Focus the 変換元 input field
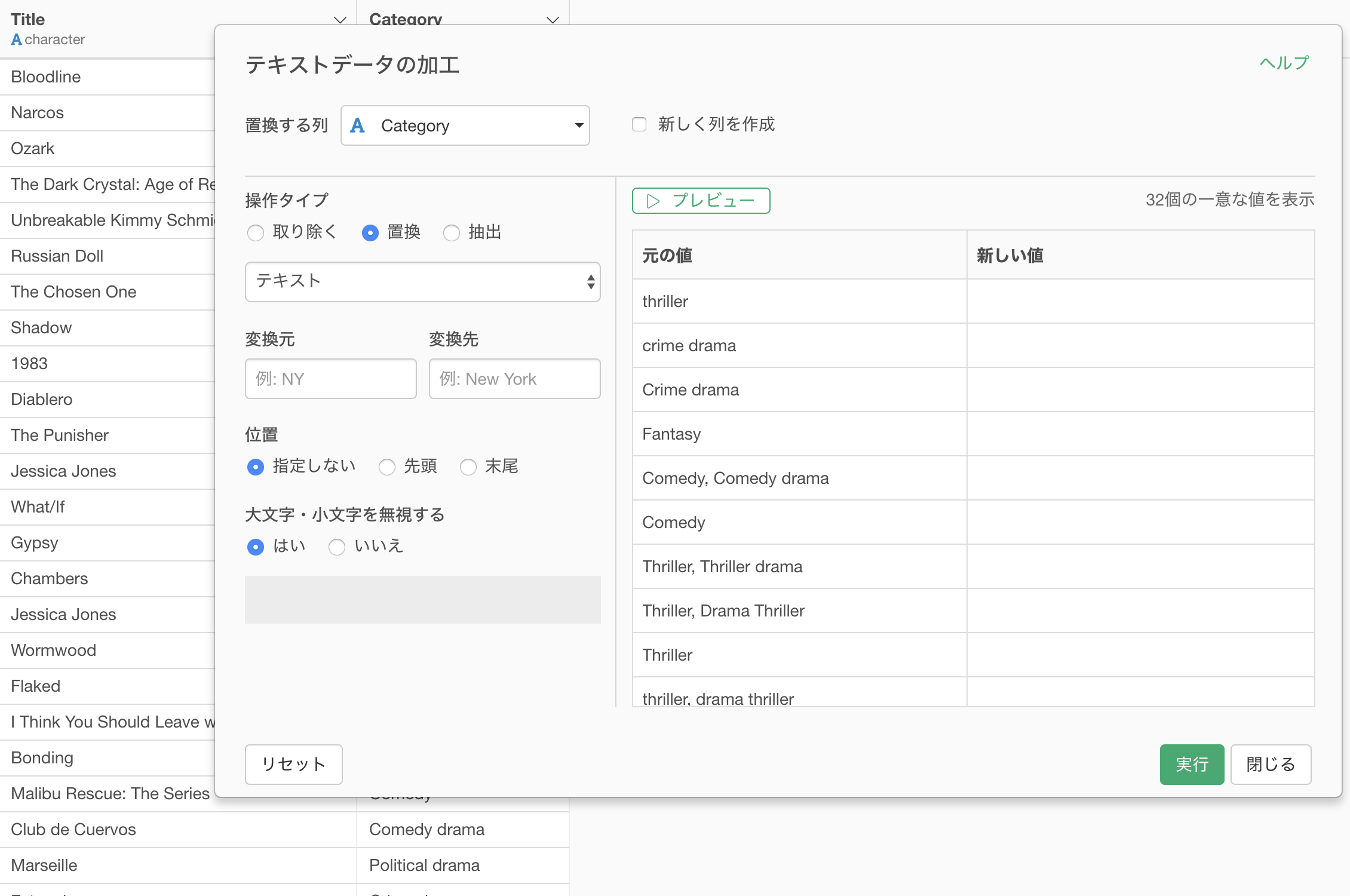 click(330, 379)
